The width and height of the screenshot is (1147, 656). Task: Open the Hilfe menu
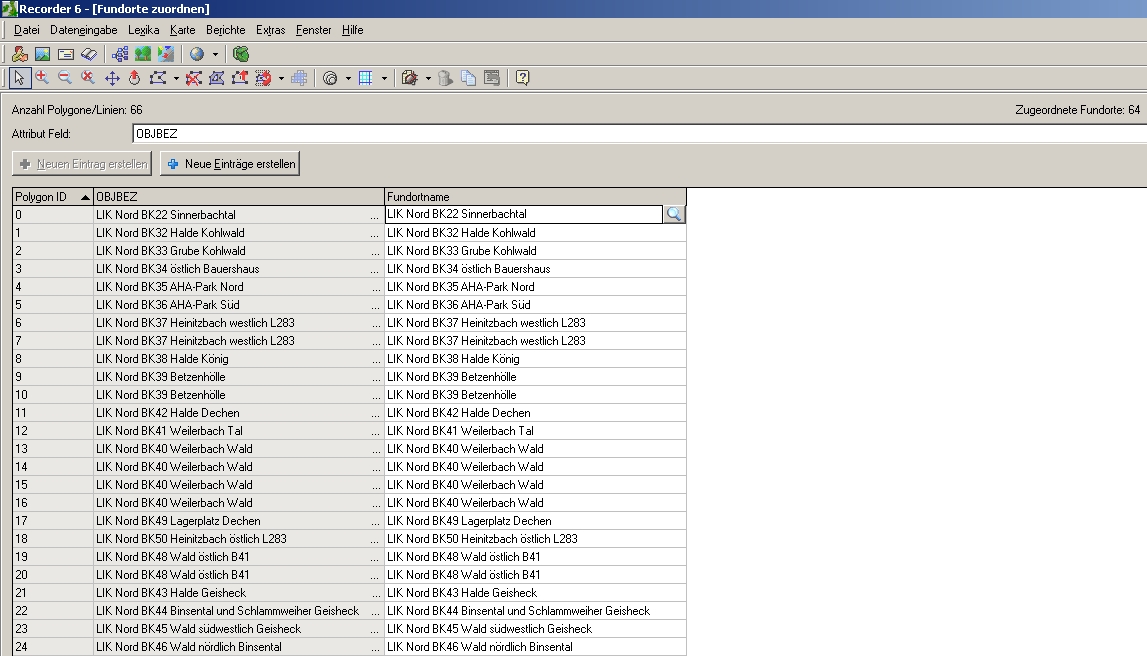(352, 30)
